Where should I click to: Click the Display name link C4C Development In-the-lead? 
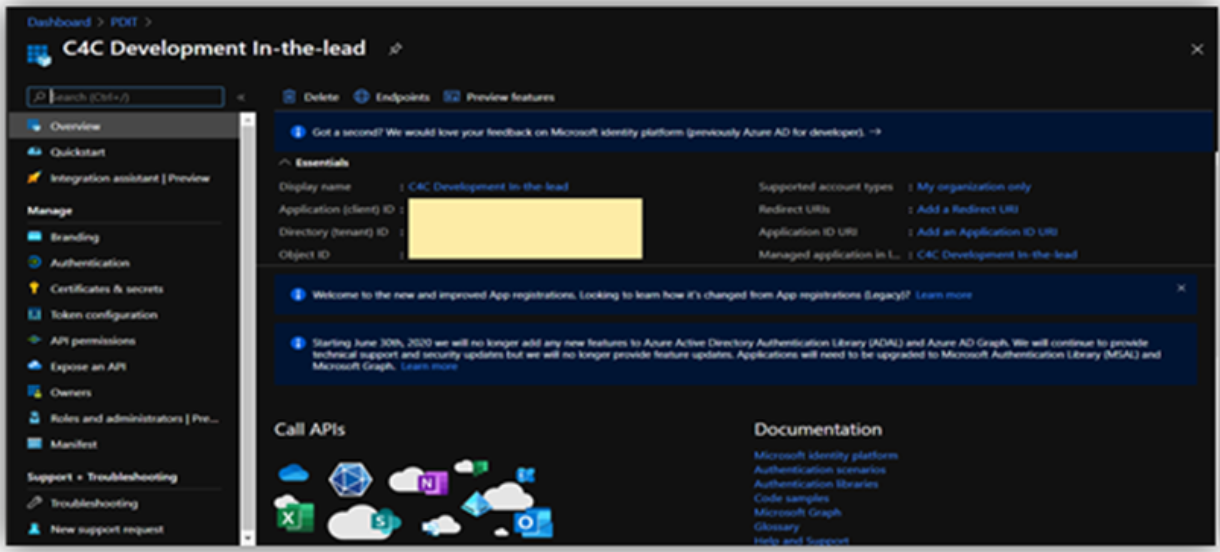[x=488, y=187]
